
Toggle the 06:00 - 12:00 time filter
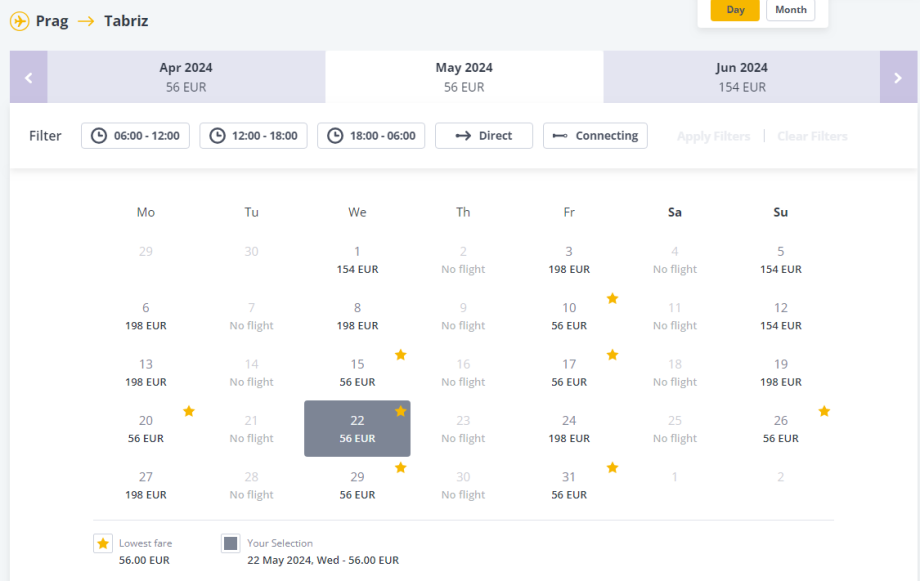point(135,136)
